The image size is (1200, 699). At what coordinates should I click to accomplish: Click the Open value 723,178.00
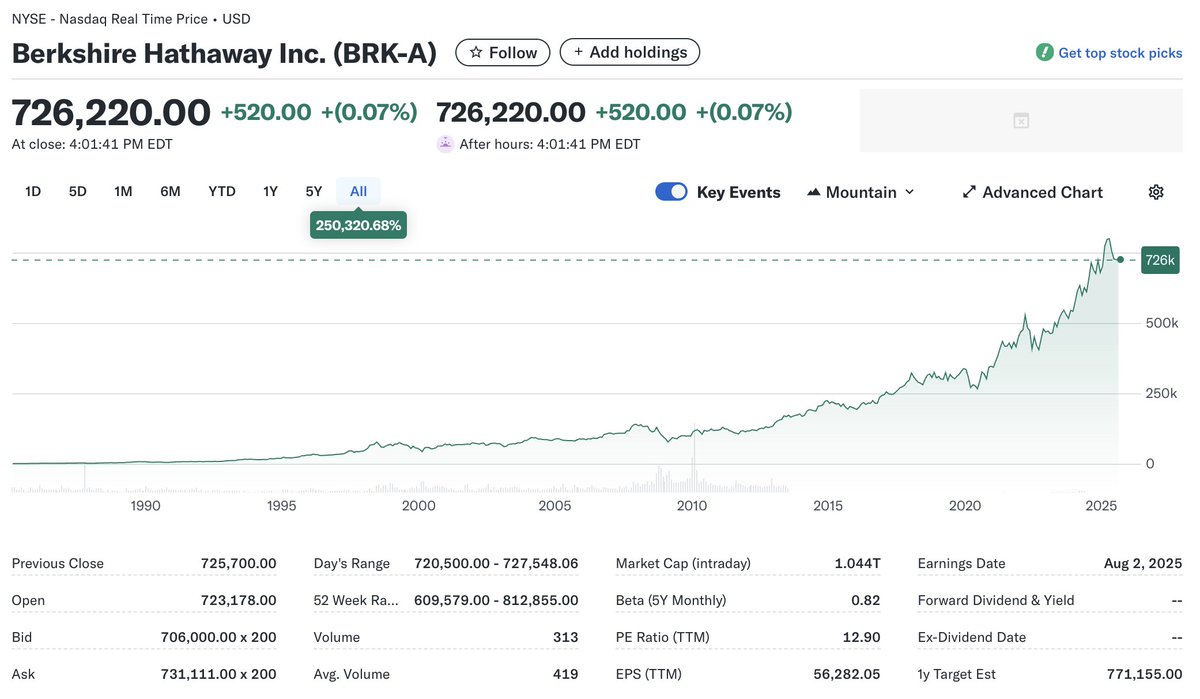pyautogui.click(x=238, y=600)
